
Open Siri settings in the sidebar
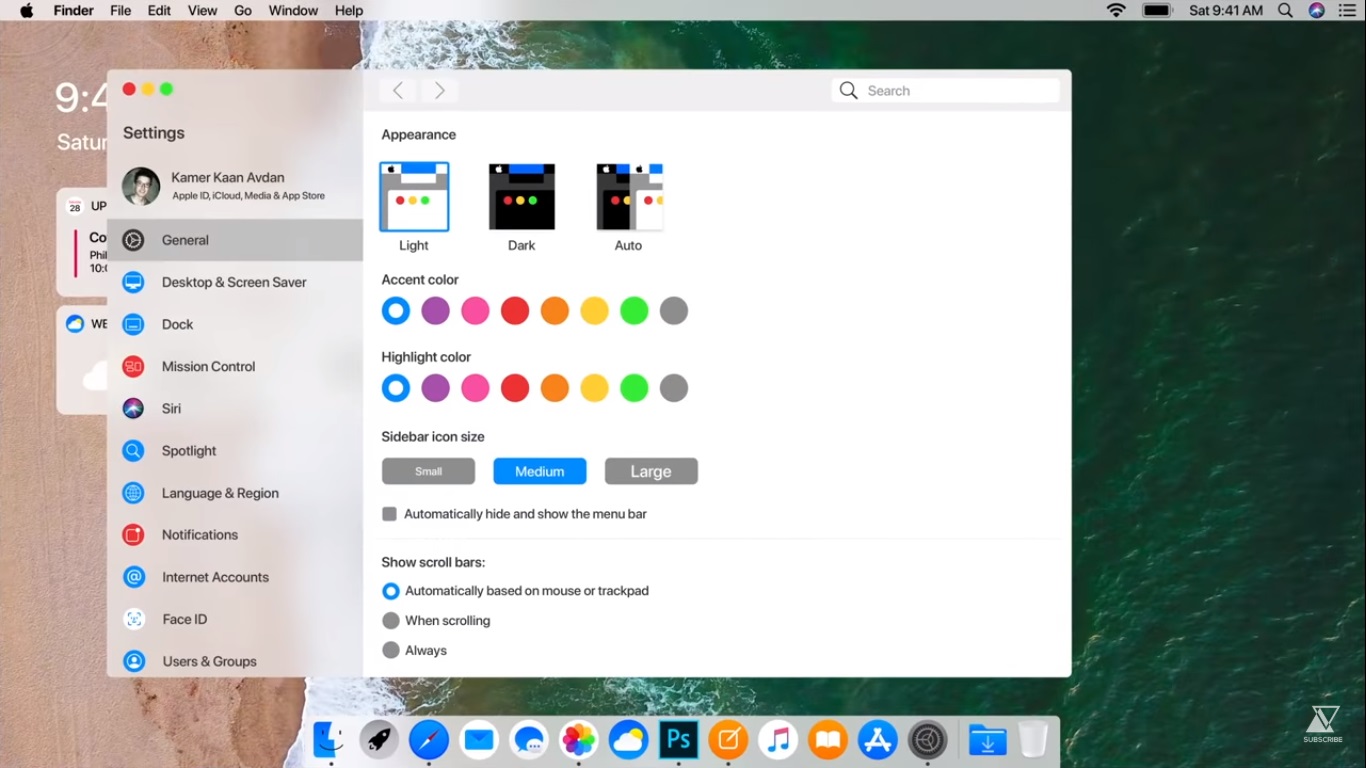(x=235, y=408)
